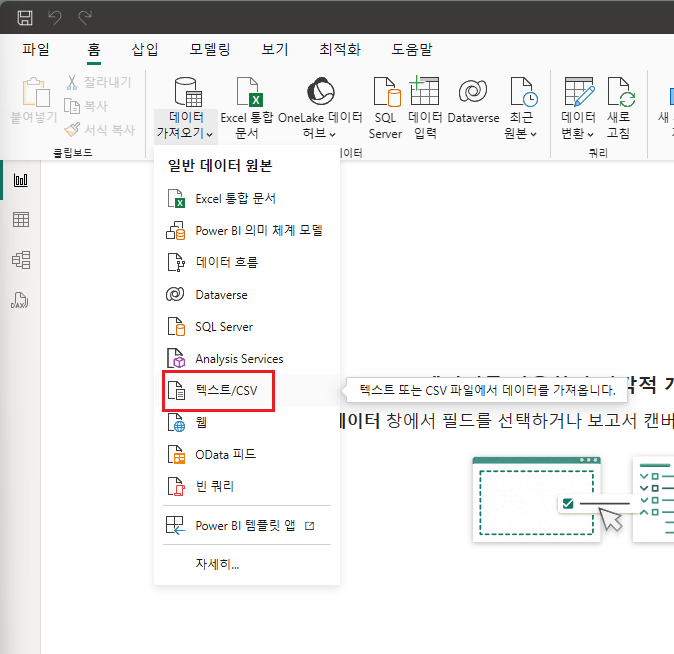Click Excel 통합 문서 ribbon button
Image resolution: width=674 pixels, height=654 pixels.
coord(247,108)
